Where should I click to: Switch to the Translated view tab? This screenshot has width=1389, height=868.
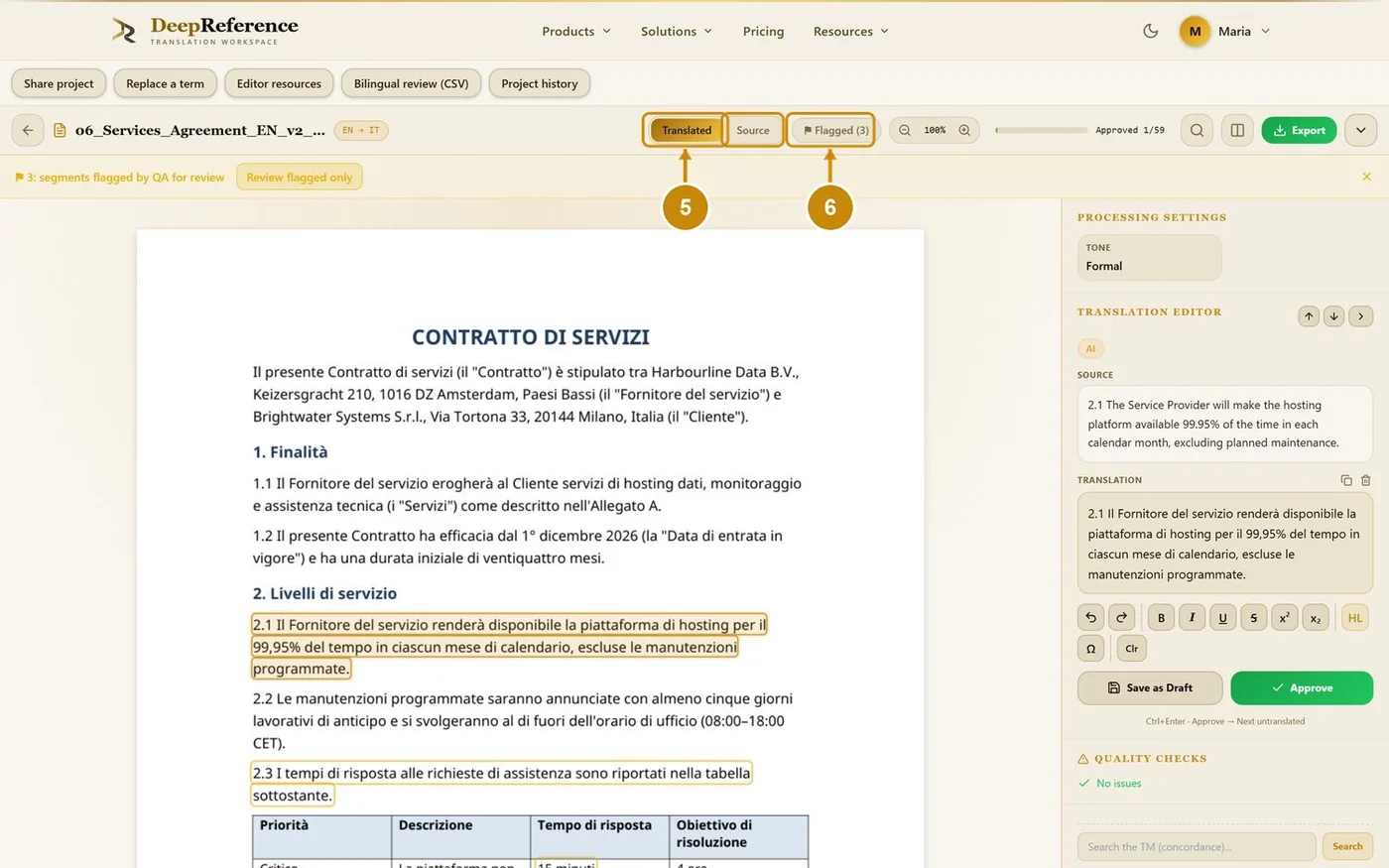(687, 130)
